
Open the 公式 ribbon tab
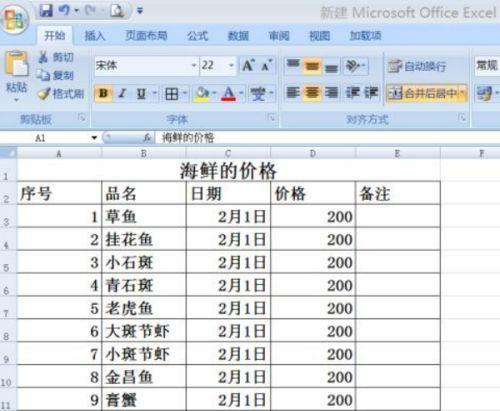pos(198,36)
